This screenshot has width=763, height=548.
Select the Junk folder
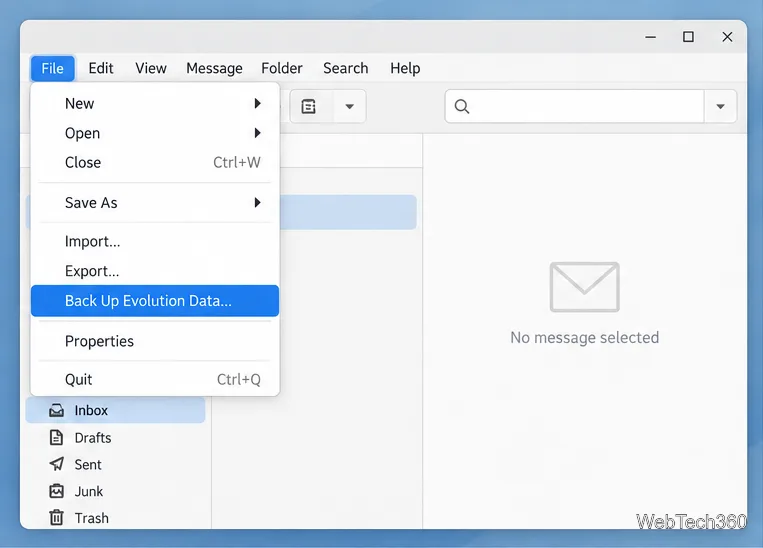tap(115, 491)
